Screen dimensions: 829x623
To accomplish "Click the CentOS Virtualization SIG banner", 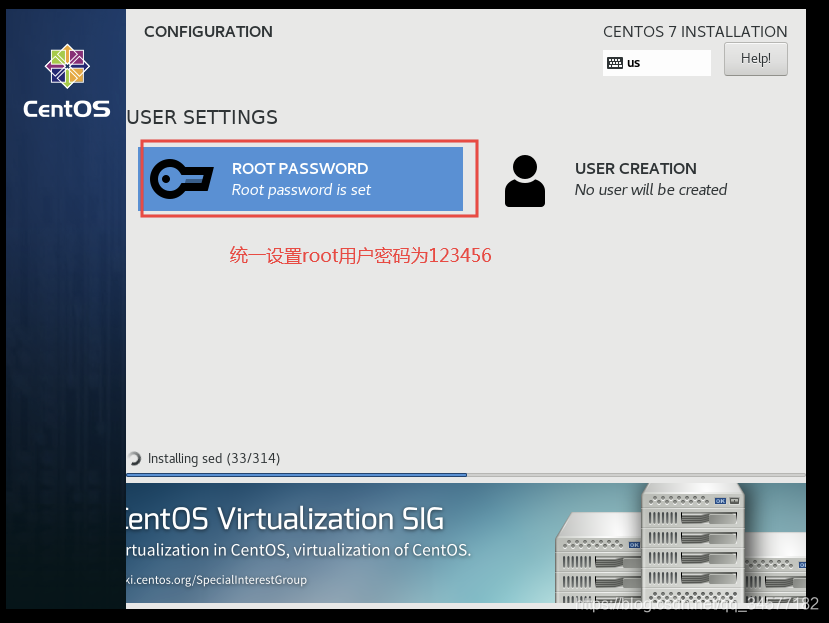I will [x=466, y=543].
